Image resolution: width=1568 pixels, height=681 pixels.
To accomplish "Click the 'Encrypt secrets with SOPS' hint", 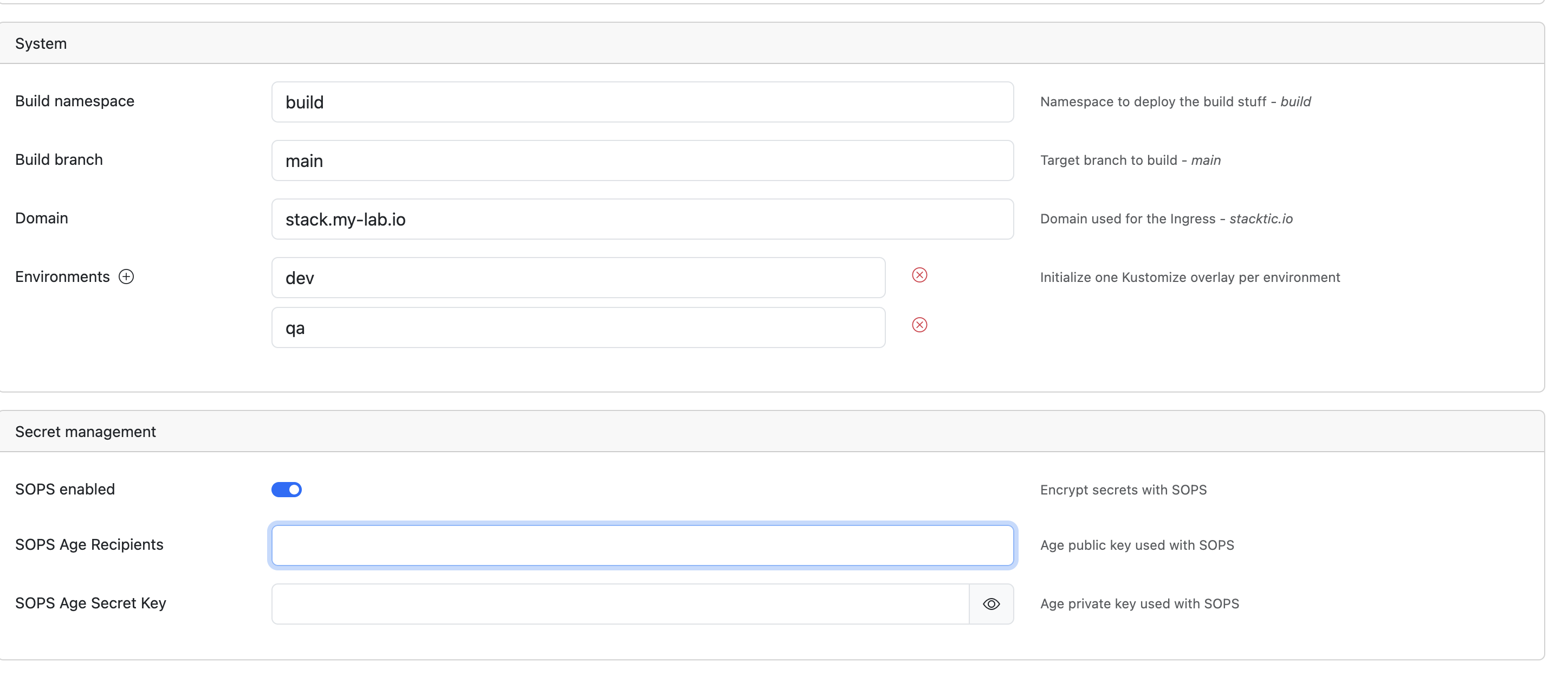I will pos(1123,490).
